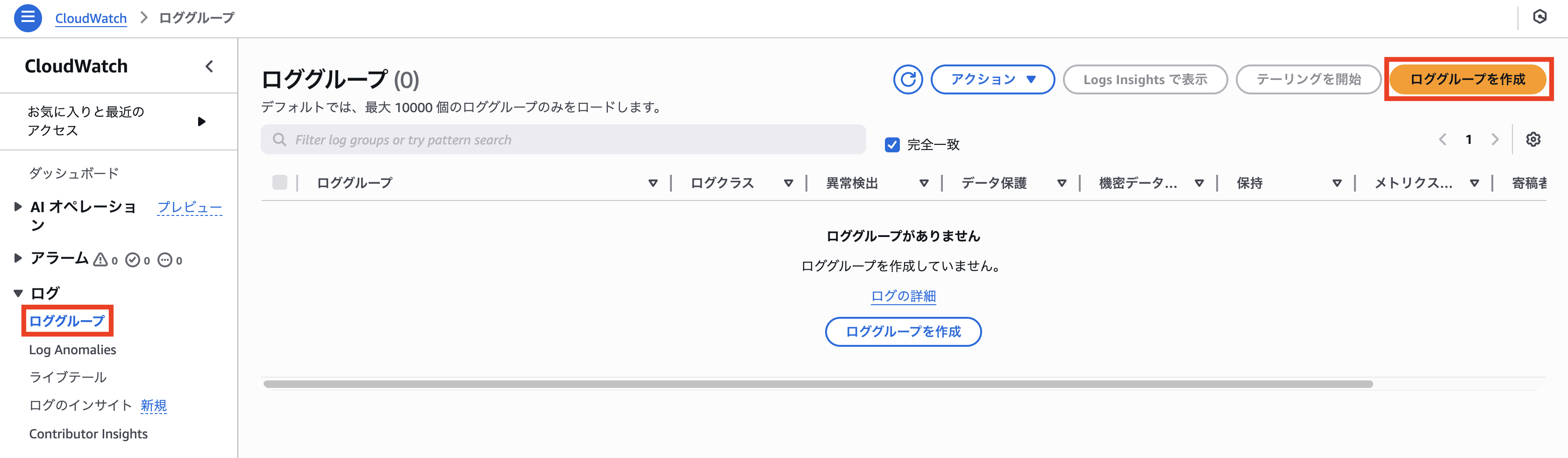Click the OK alarms check indicator
This screenshot has width=1568, height=458.
134,258
